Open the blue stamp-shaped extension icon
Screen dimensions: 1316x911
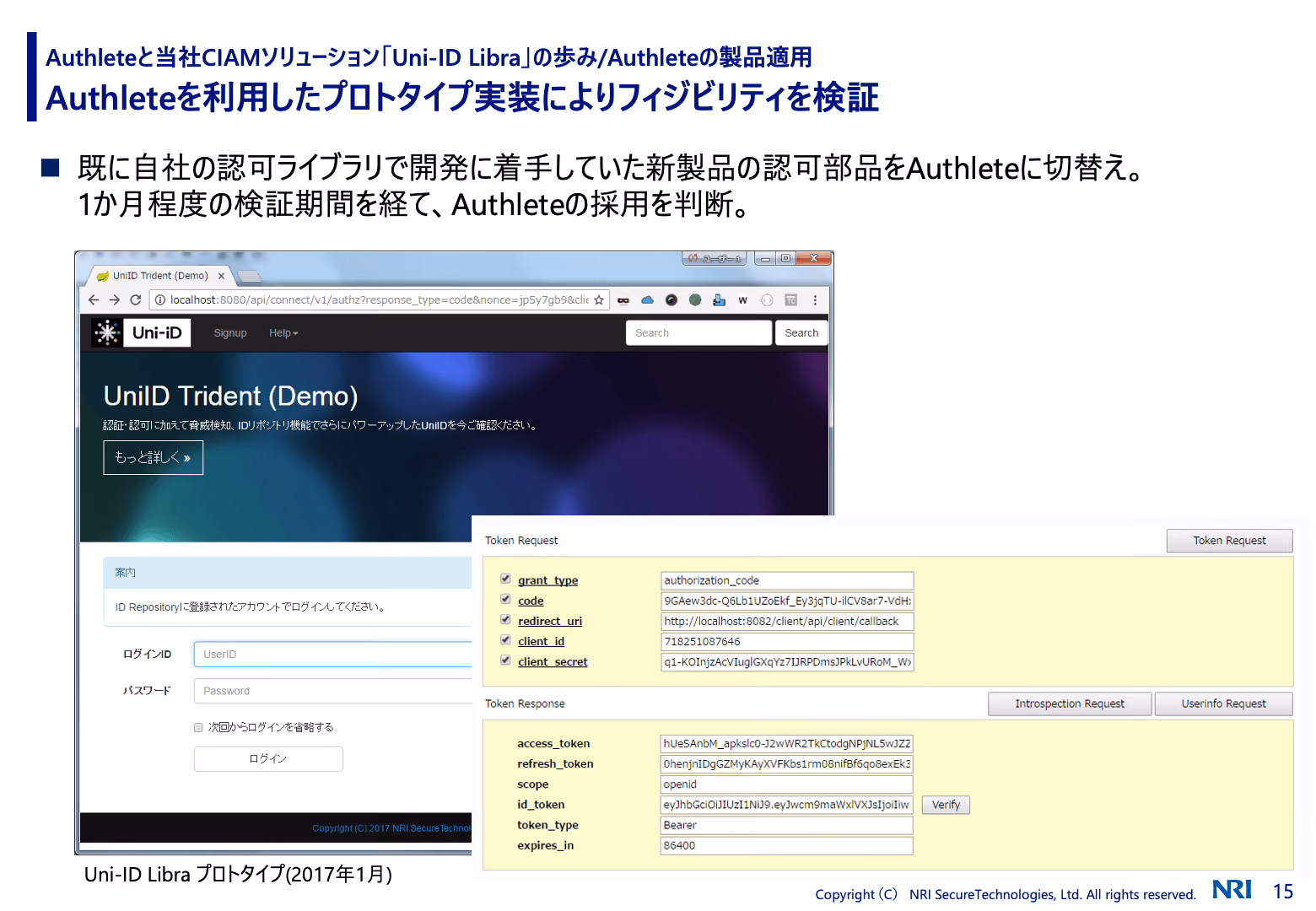point(719,300)
